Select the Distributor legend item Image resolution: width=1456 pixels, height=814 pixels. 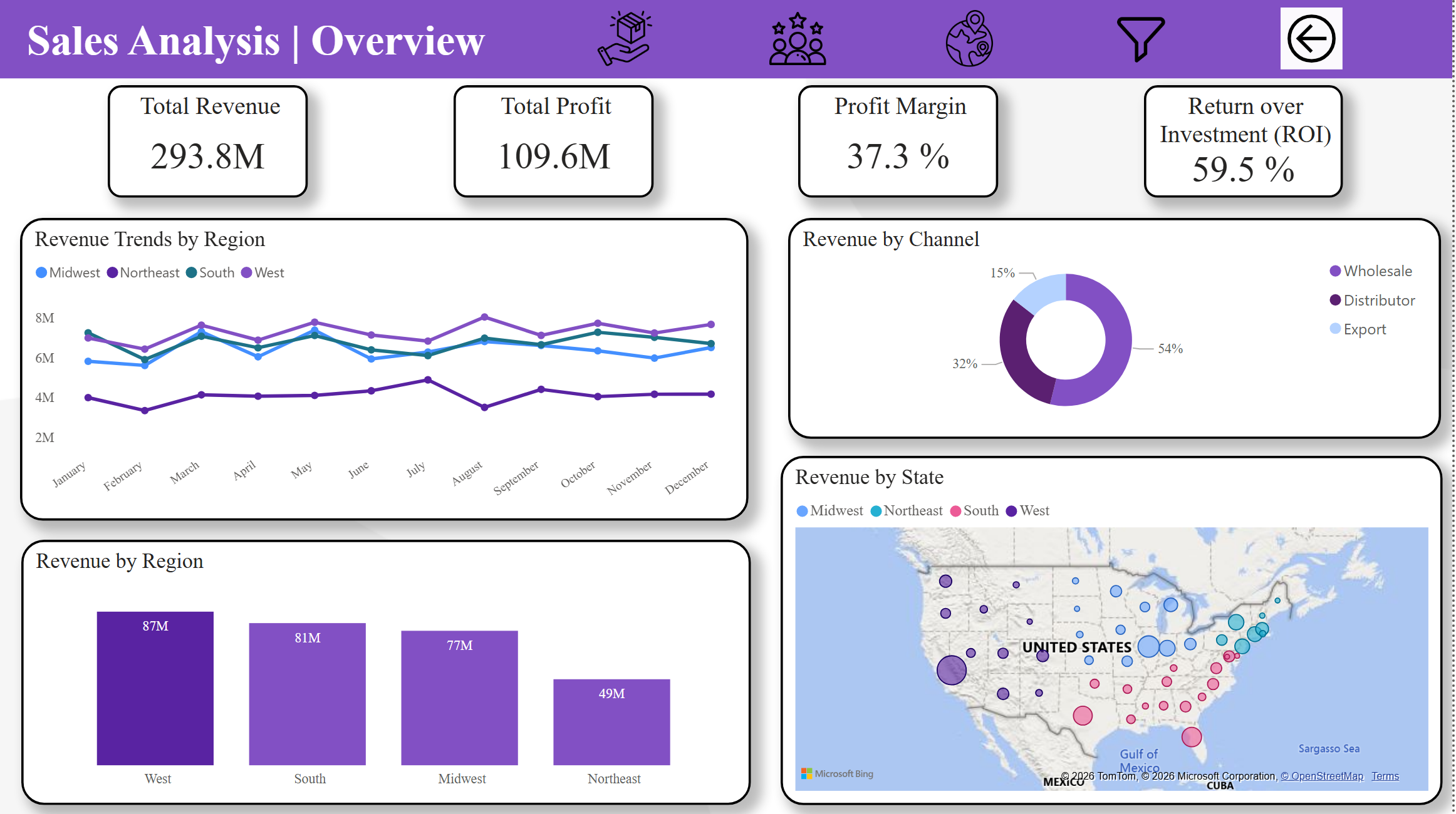pos(1378,301)
